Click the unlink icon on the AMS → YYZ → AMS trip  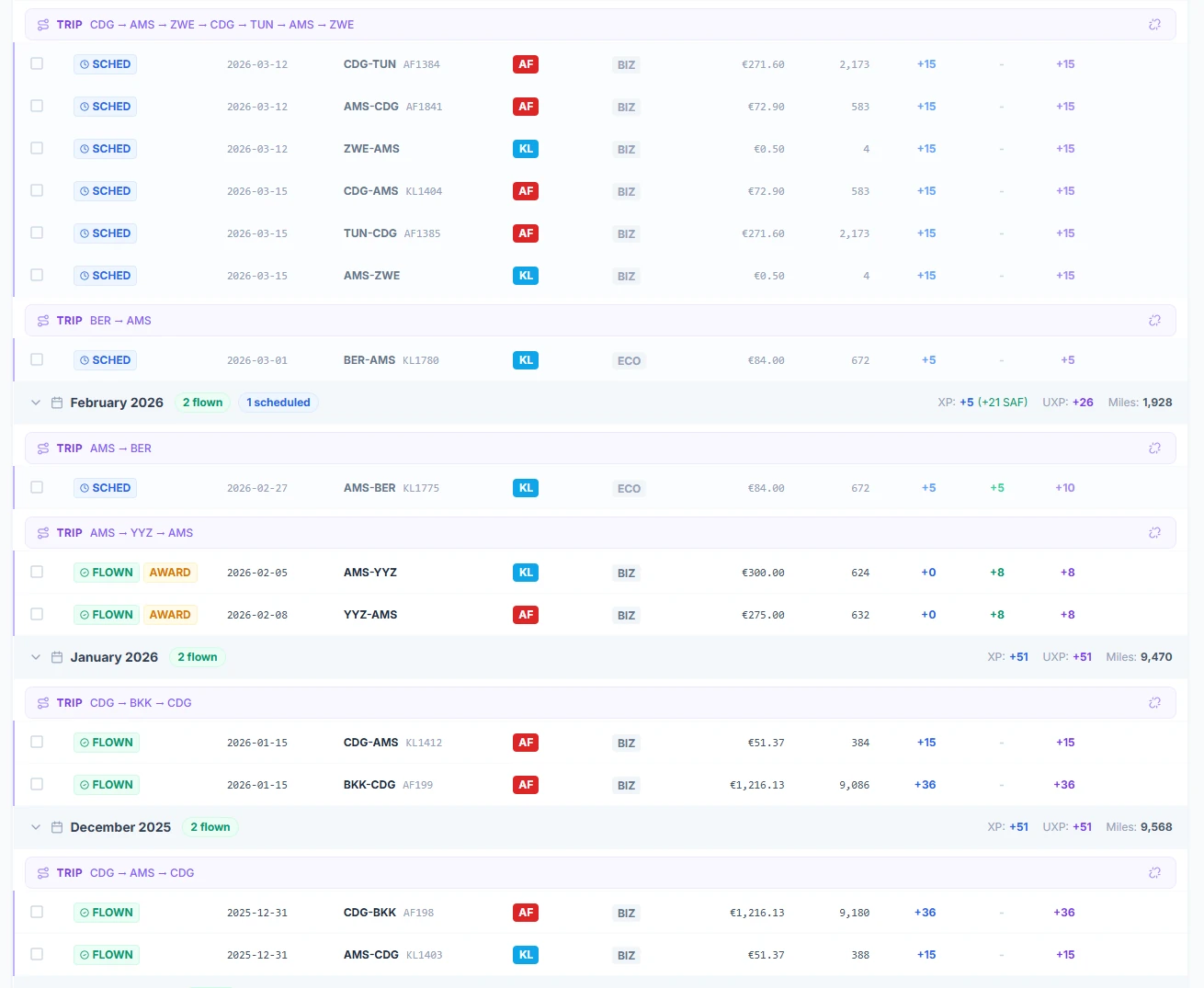[x=1154, y=532]
